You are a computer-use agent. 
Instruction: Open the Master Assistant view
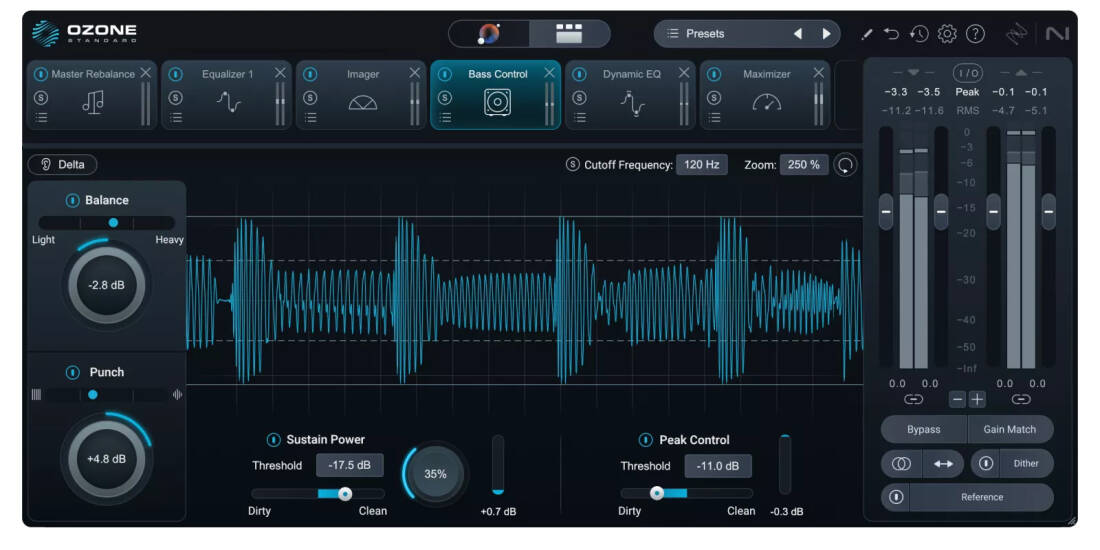coord(489,34)
